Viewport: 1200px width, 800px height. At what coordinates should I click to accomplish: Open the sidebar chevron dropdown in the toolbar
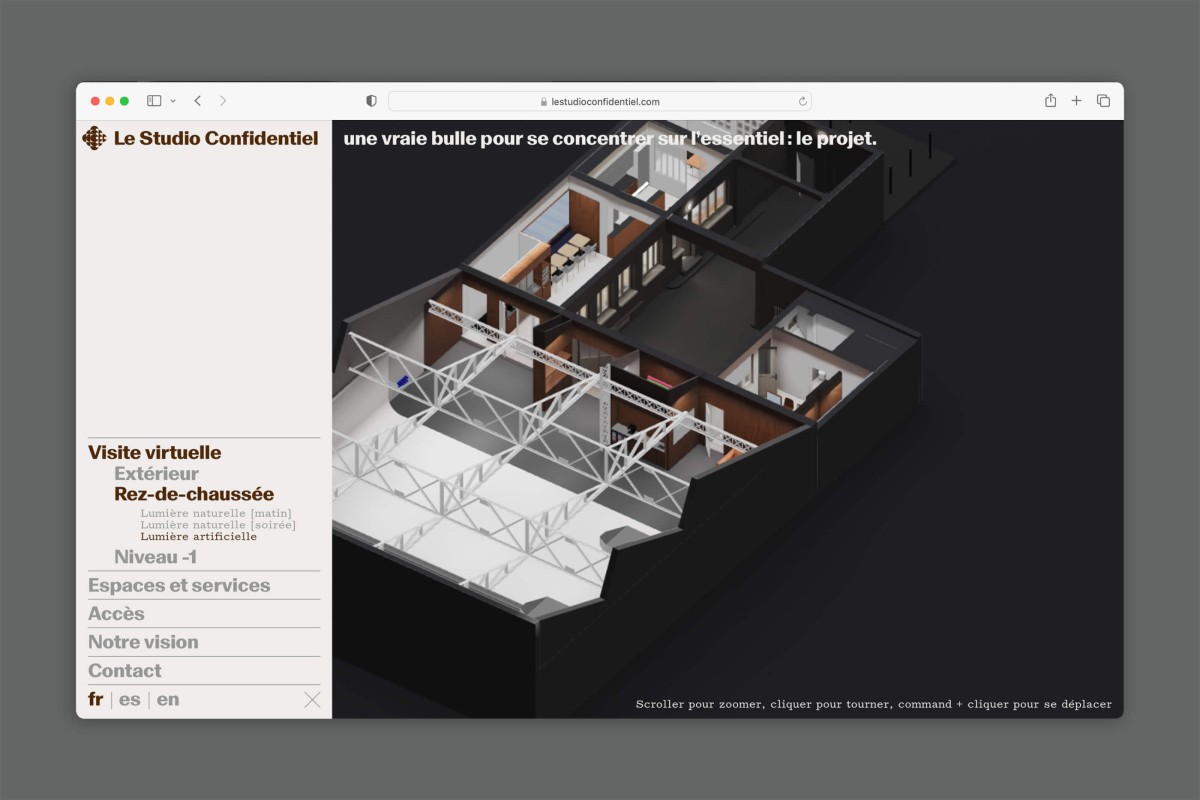pos(172,100)
